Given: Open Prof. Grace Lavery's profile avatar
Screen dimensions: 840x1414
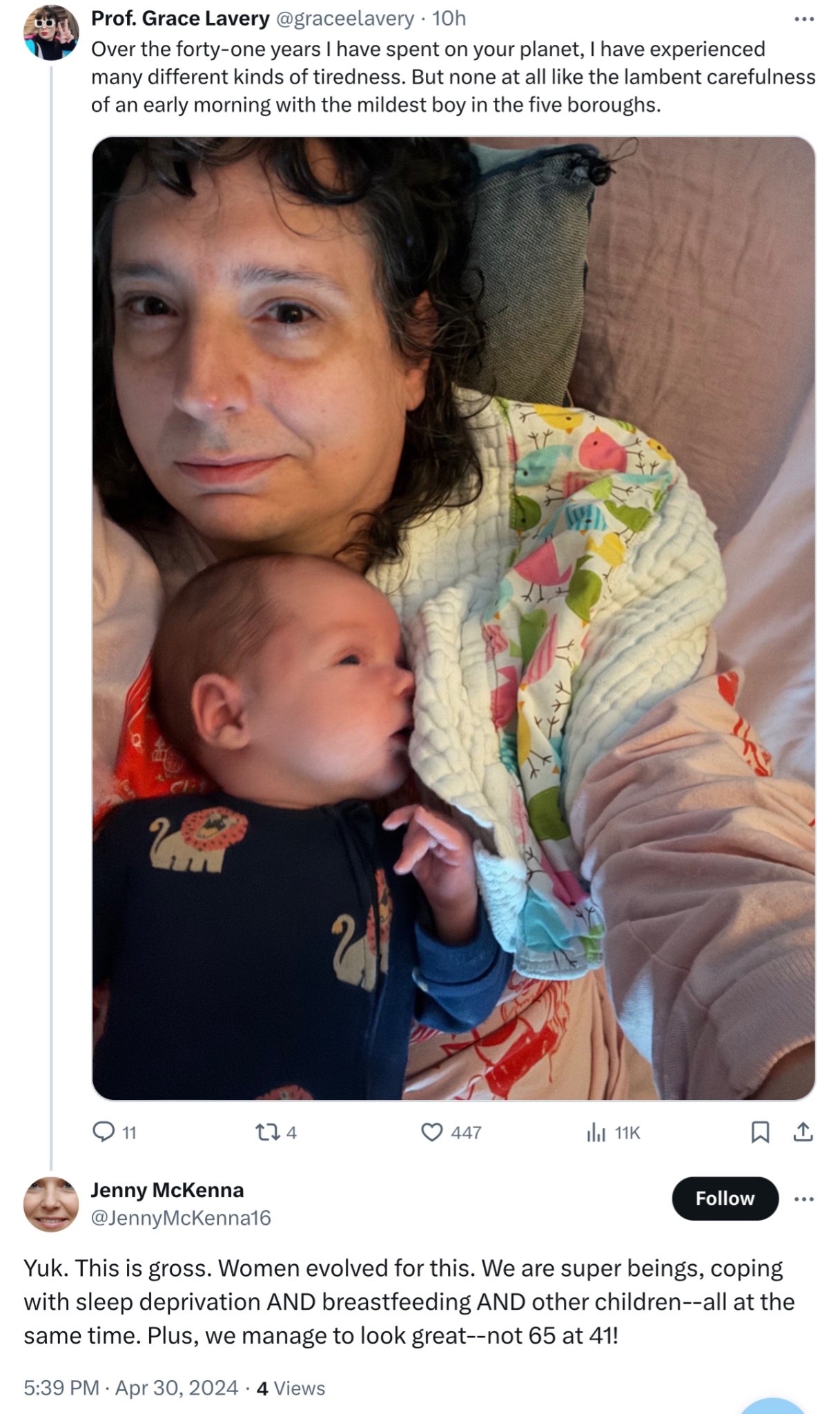Looking at the screenshot, I should pos(50,32).
